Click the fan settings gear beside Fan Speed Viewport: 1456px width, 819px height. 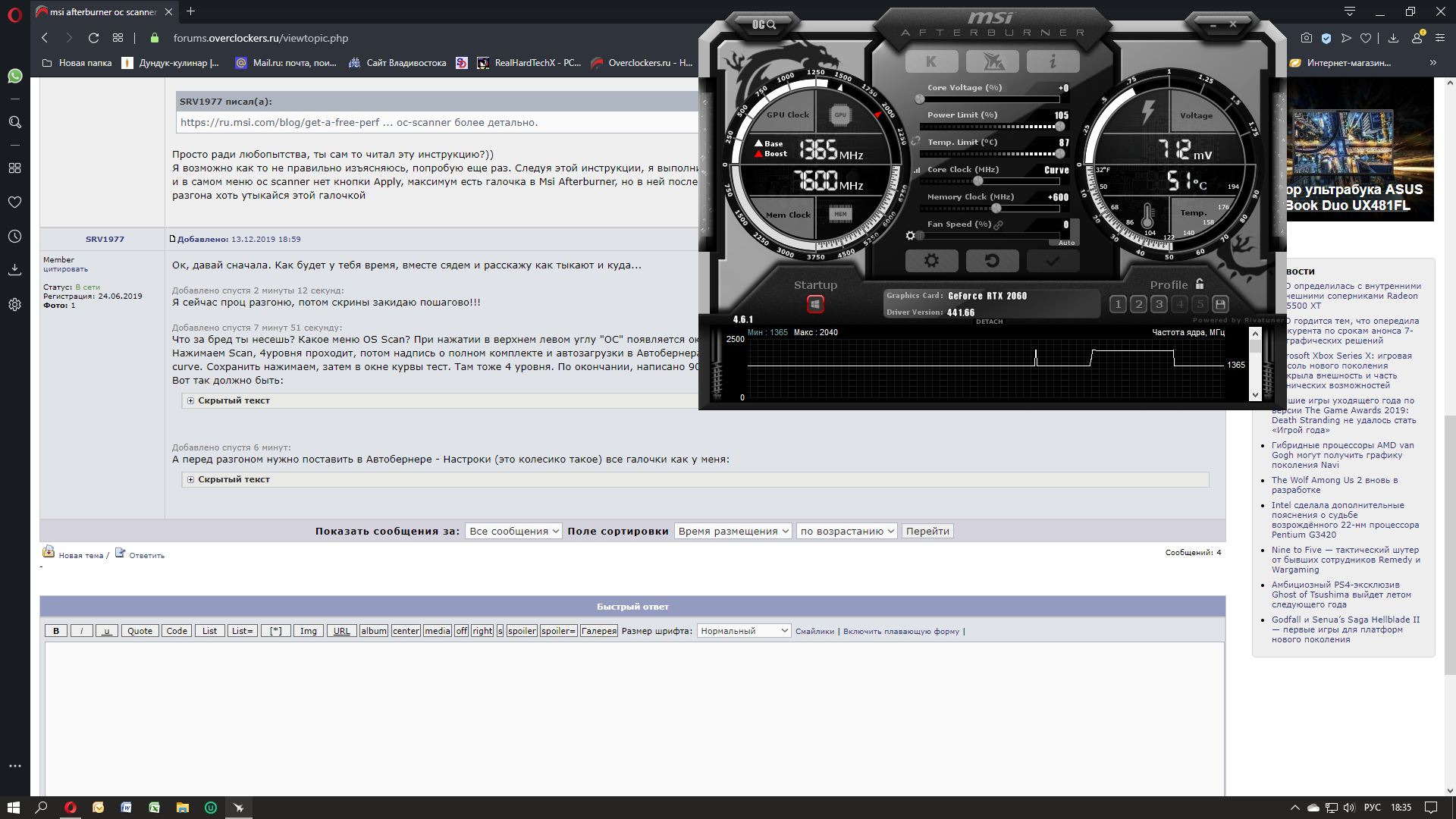coord(910,236)
